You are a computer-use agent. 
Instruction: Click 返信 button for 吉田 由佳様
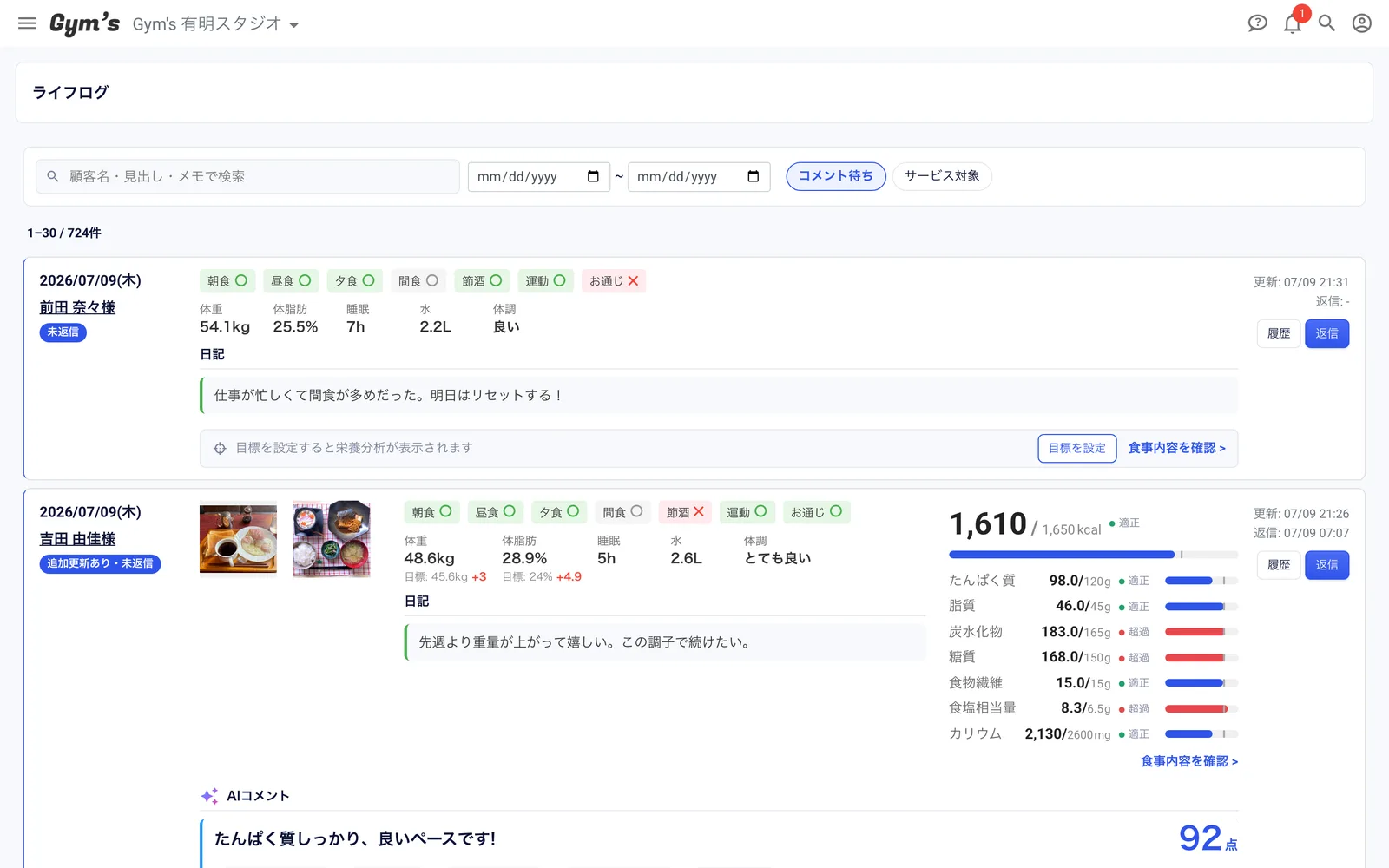(1326, 565)
